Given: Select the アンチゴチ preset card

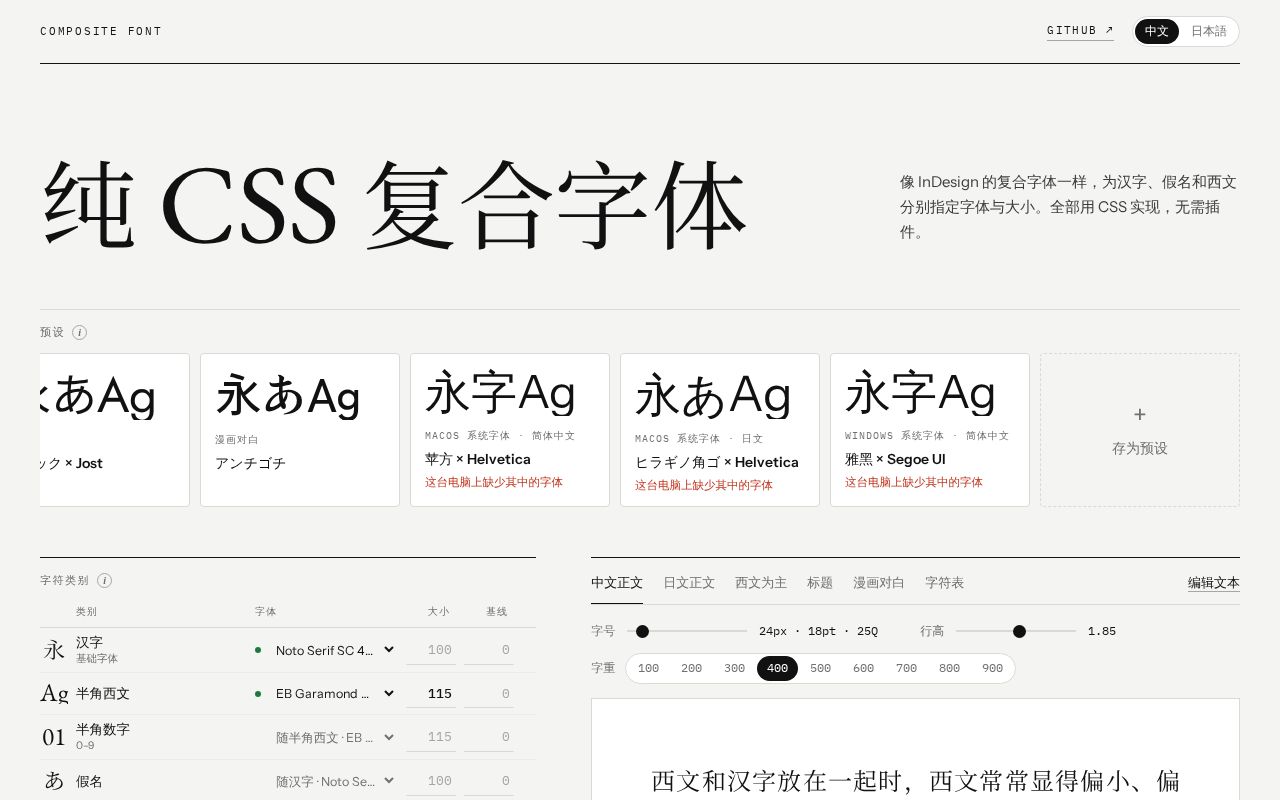Looking at the screenshot, I should coord(300,430).
